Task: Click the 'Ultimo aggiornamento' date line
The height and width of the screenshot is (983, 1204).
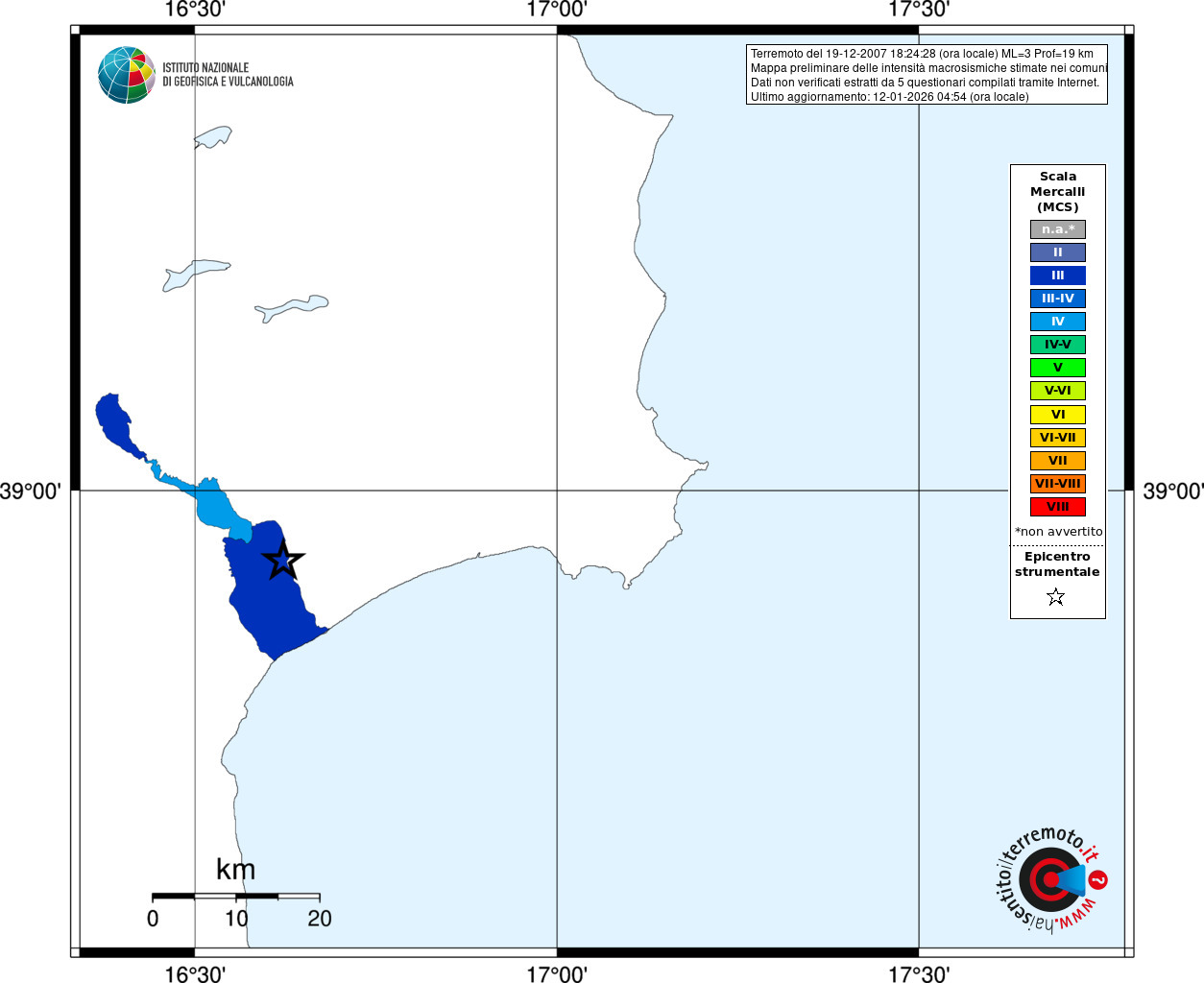Action: point(889,97)
